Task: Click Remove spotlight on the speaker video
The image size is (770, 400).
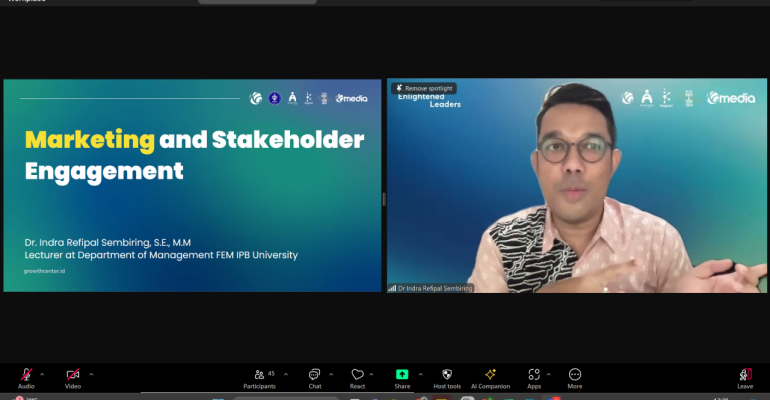Action: [x=424, y=88]
